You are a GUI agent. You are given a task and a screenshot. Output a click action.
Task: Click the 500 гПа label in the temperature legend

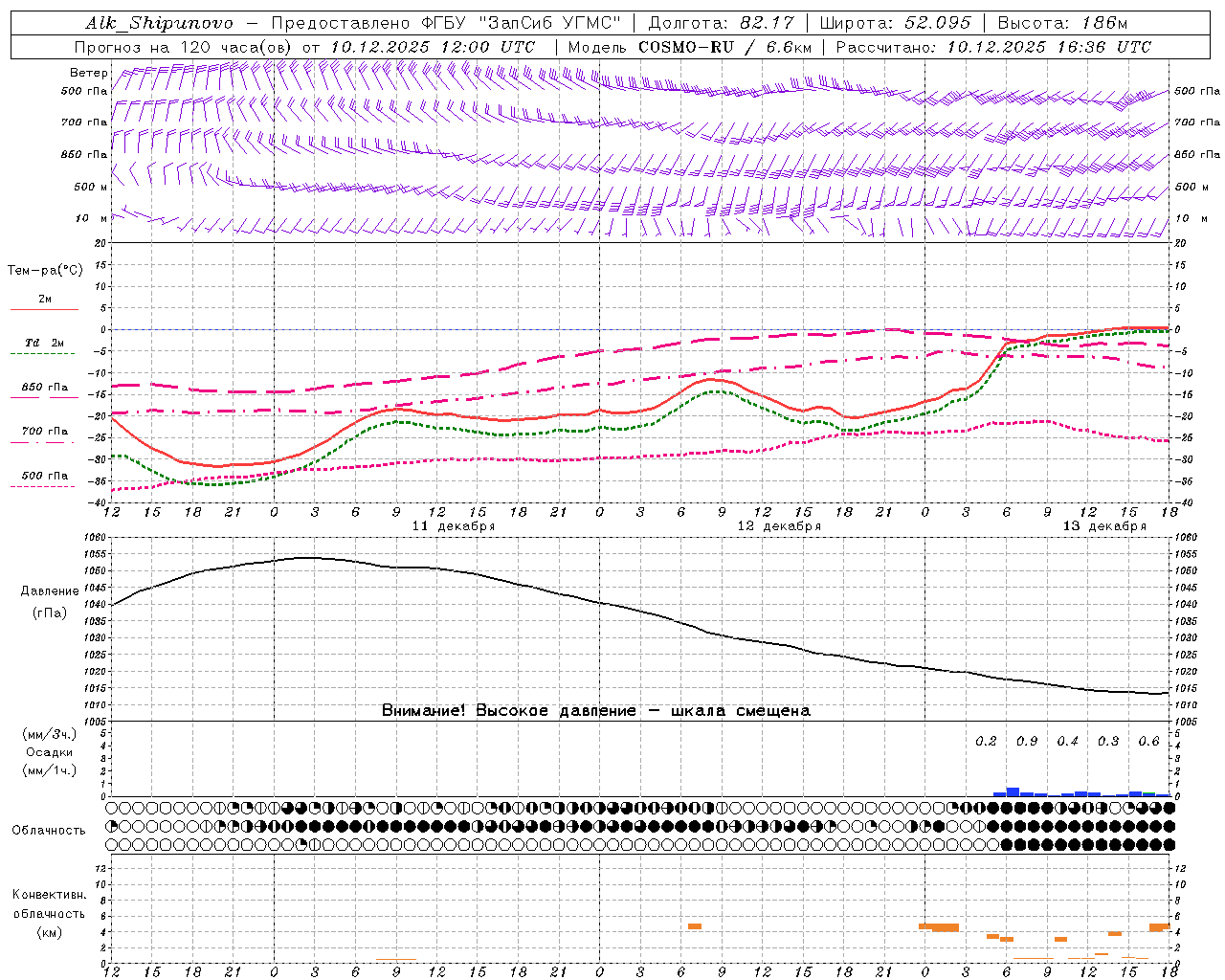tap(45, 476)
